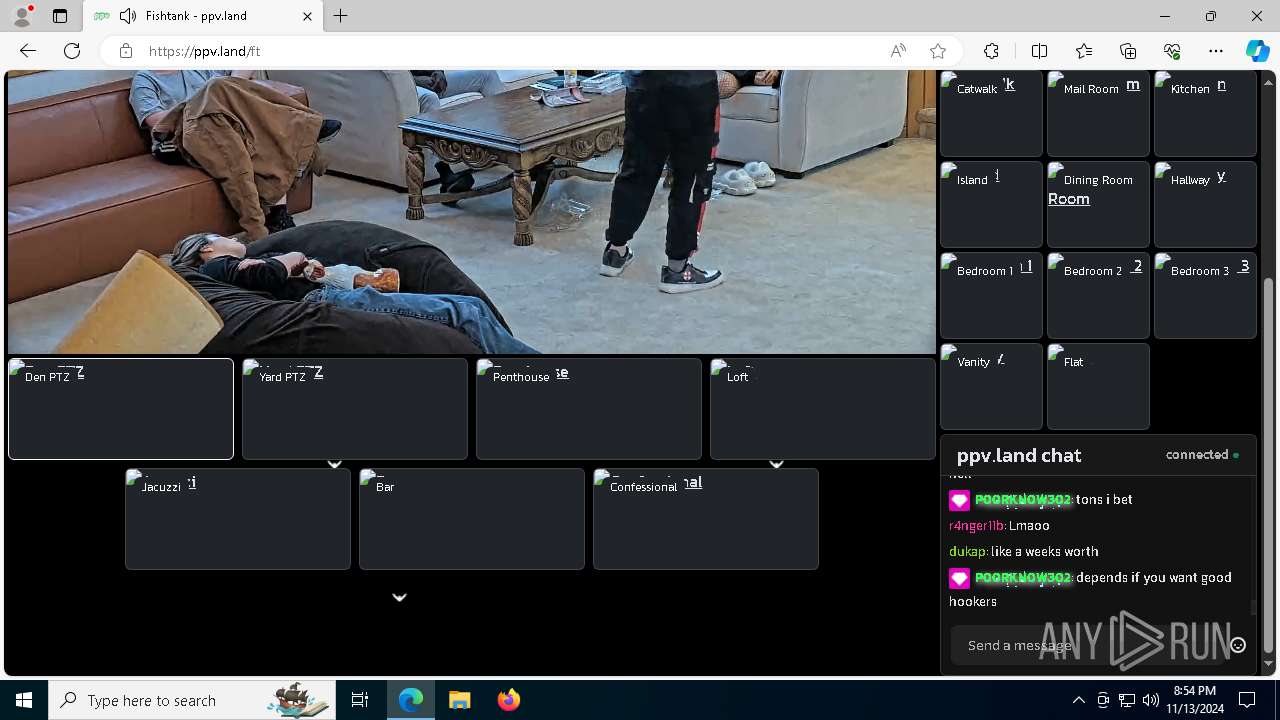The height and width of the screenshot is (720, 1280).
Task: Mute the tab audio speaker icon
Action: (127, 16)
